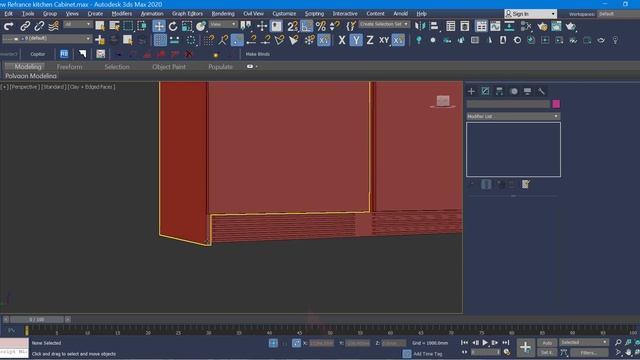
Task: Open the Sign In dropdown
Action: (530, 14)
